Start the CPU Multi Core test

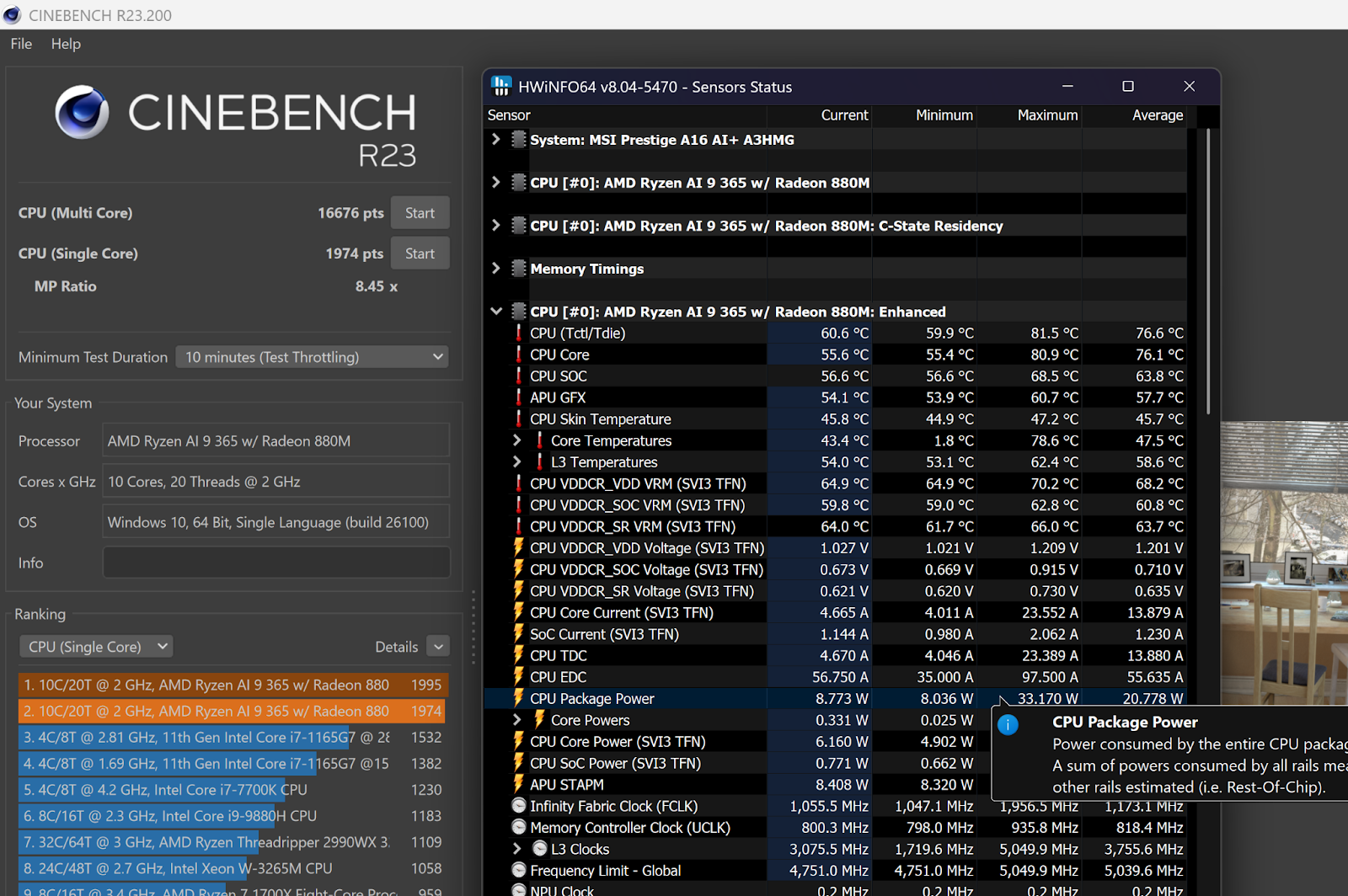(x=420, y=213)
